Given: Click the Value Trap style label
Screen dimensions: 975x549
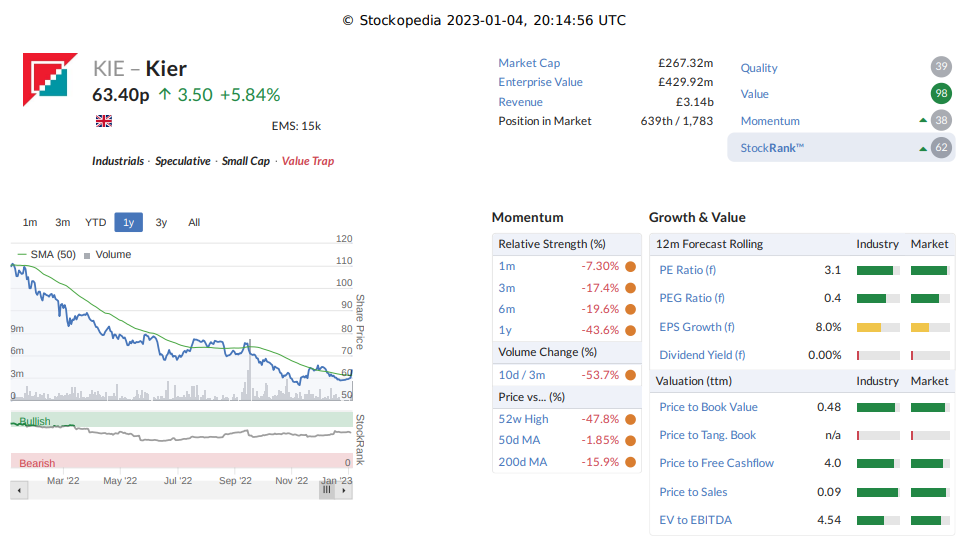Looking at the screenshot, I should tap(308, 161).
